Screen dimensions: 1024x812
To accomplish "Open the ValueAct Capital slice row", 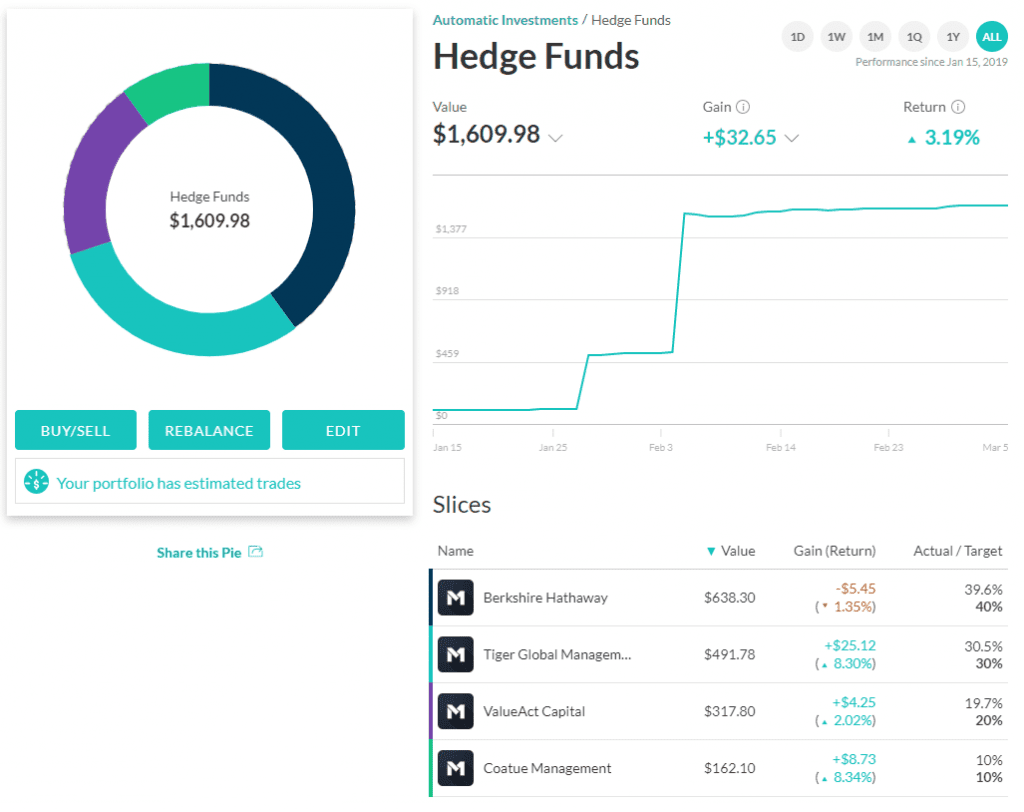I will [x=718, y=711].
